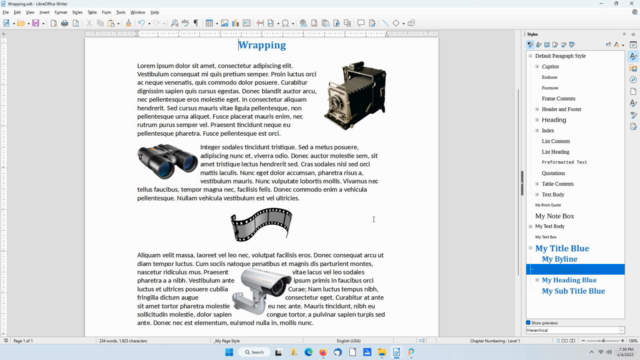Collapse the My Title Blue style node

point(531,248)
